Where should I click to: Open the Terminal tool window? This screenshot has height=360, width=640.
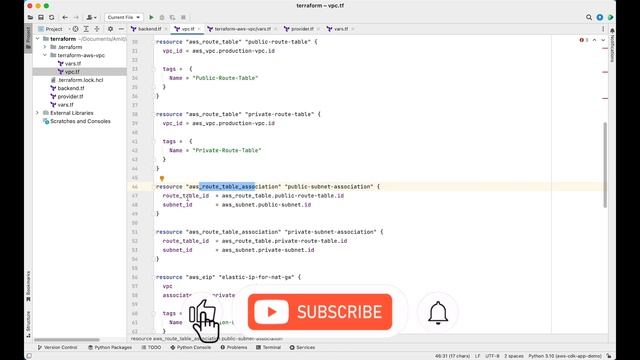point(268,347)
